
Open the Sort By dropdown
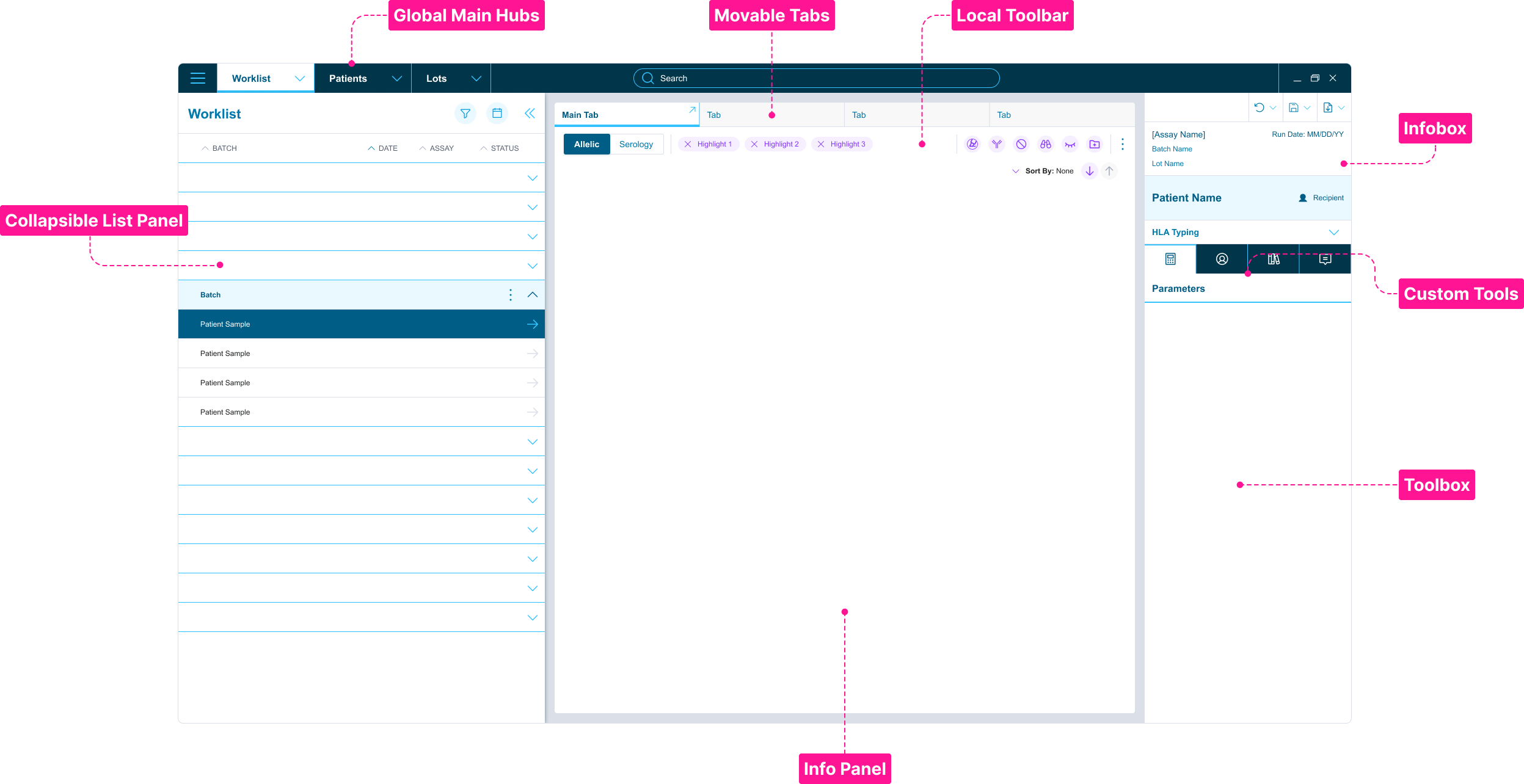pyautogui.click(x=1016, y=171)
